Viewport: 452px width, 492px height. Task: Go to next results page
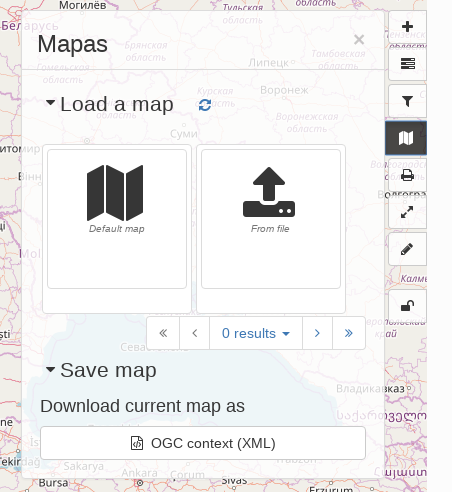[x=317, y=333]
